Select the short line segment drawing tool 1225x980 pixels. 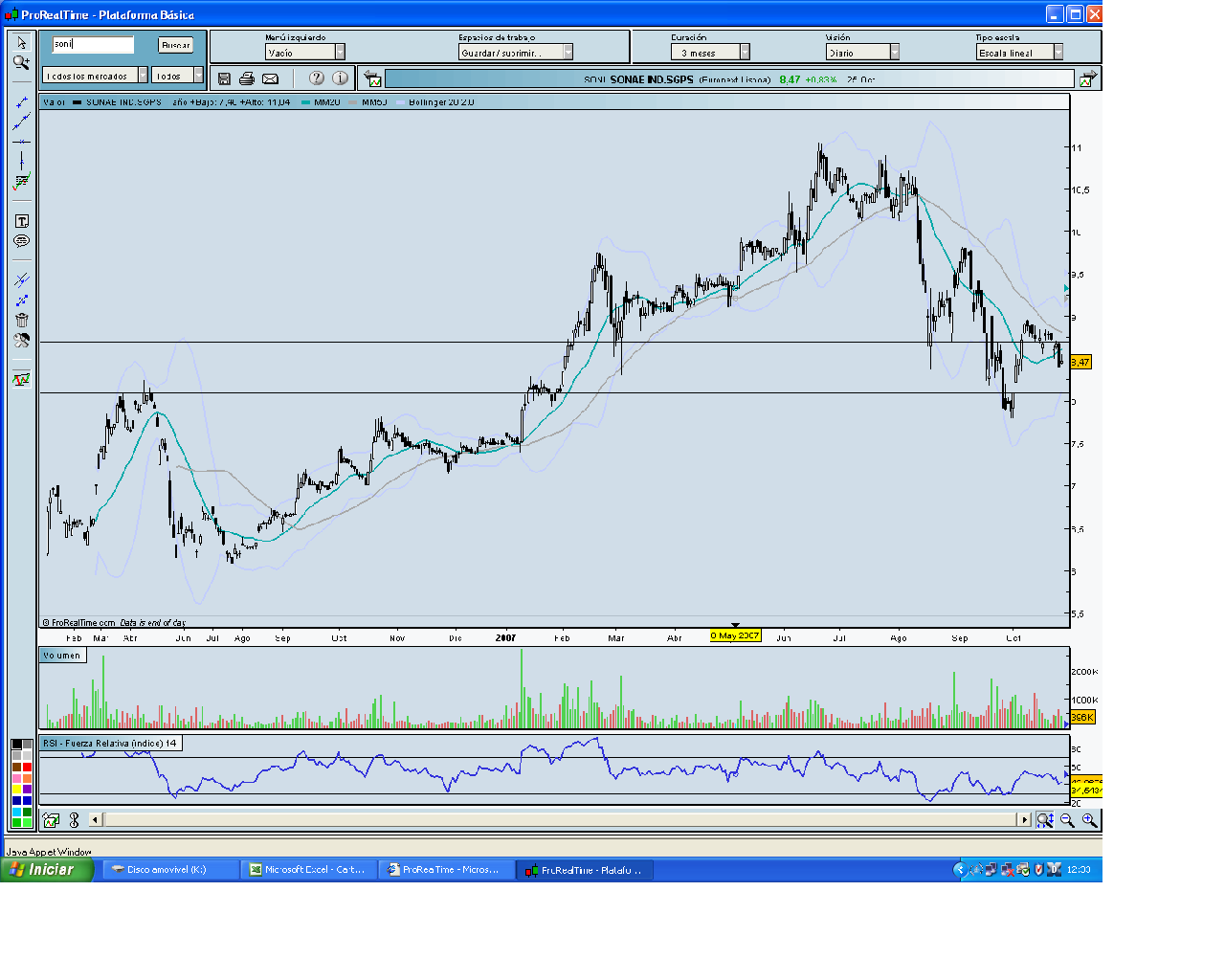pyautogui.click(x=21, y=101)
